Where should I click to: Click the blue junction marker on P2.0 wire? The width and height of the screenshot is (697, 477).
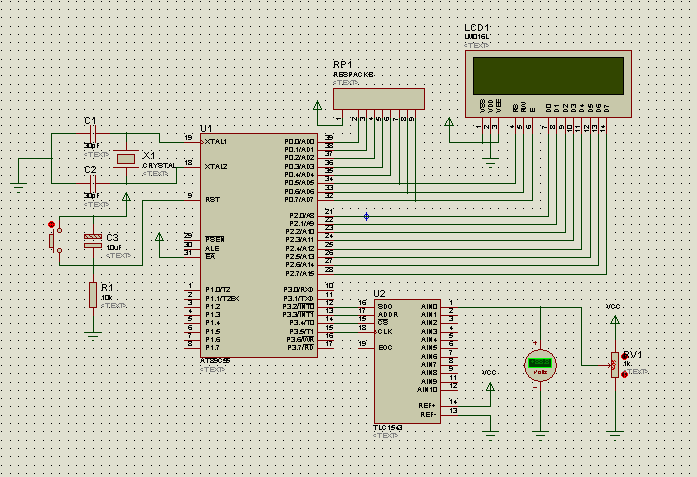click(366, 216)
